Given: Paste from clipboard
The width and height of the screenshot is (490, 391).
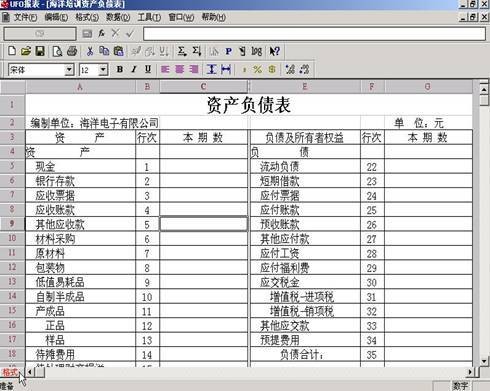Looking at the screenshot, I should [x=119, y=51].
